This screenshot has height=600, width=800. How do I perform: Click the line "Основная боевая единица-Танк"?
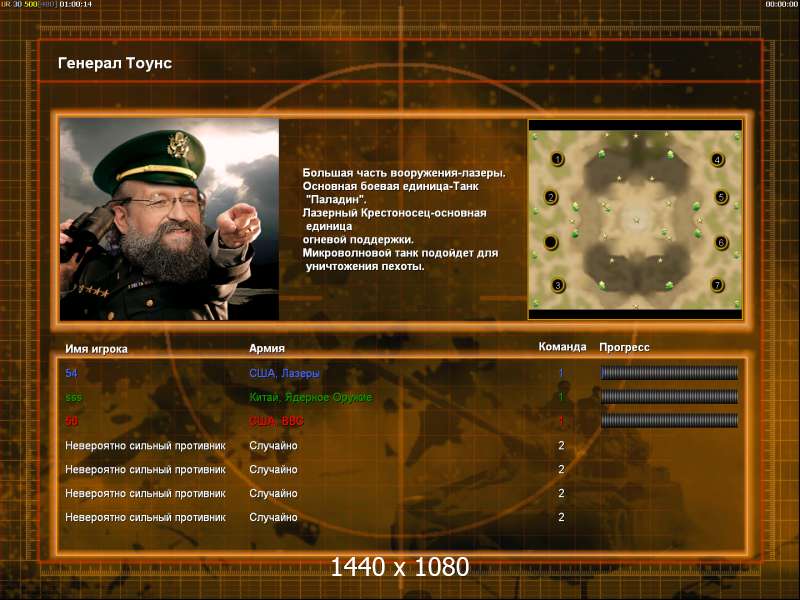[x=390, y=186]
